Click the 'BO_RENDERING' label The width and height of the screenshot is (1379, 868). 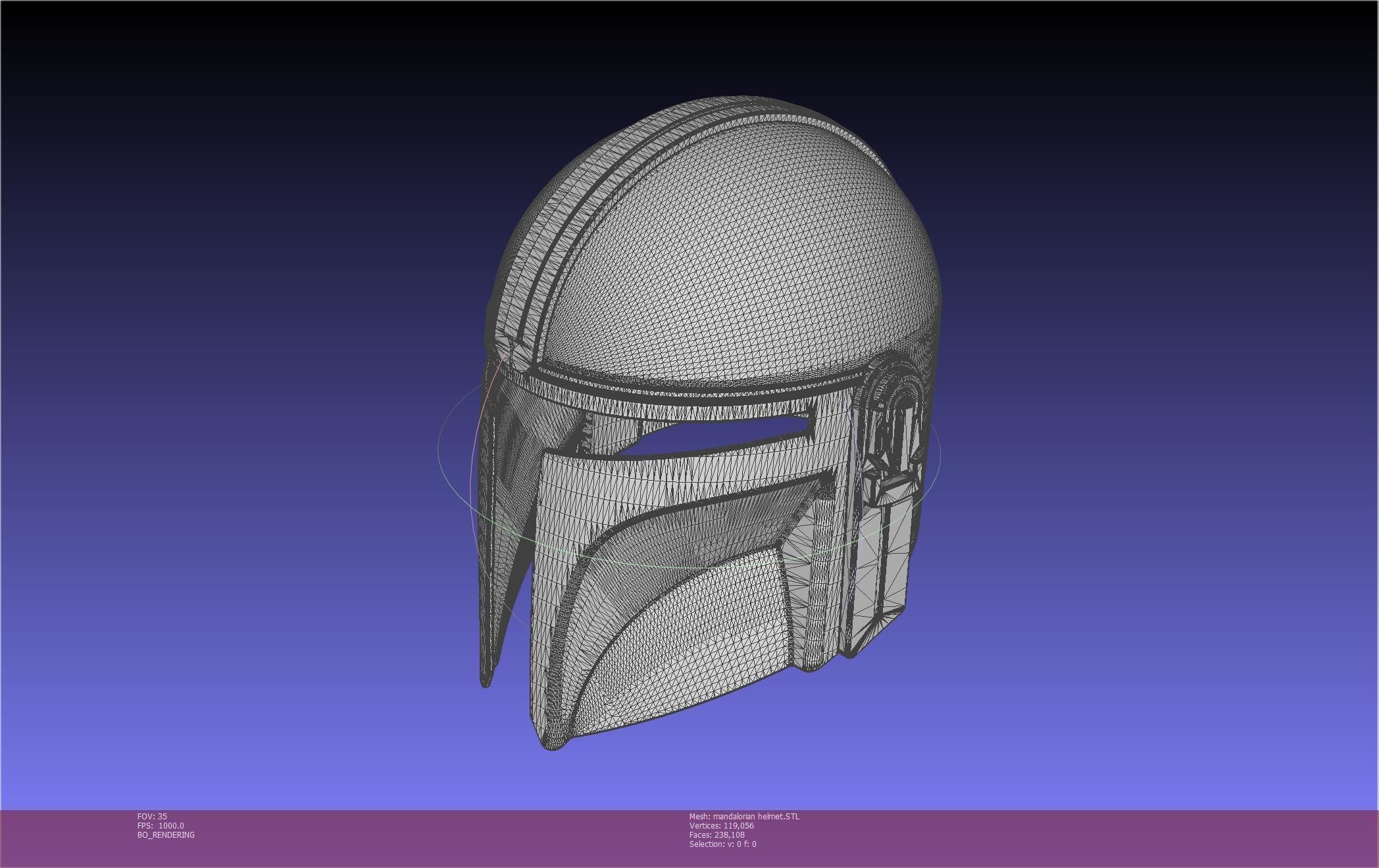coord(166,834)
